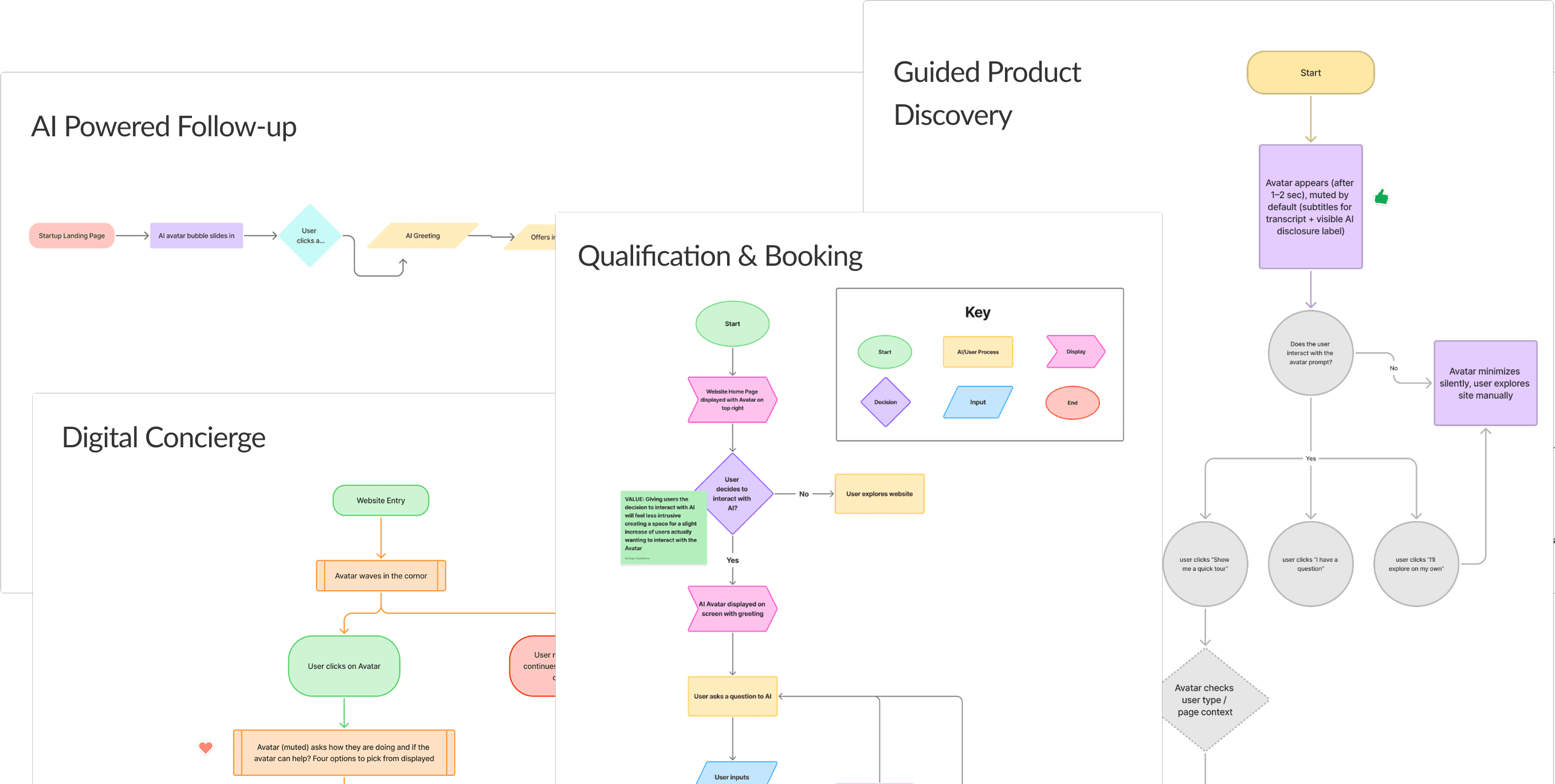Image resolution: width=1555 pixels, height=784 pixels.
Task: Select the AI avatar bubble slides in box
Action: [196, 235]
